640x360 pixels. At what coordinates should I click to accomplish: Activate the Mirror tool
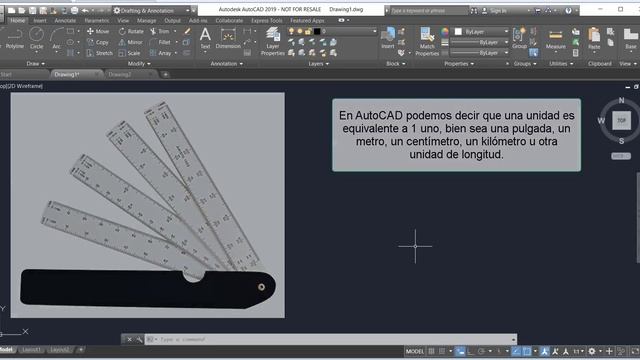(131, 42)
